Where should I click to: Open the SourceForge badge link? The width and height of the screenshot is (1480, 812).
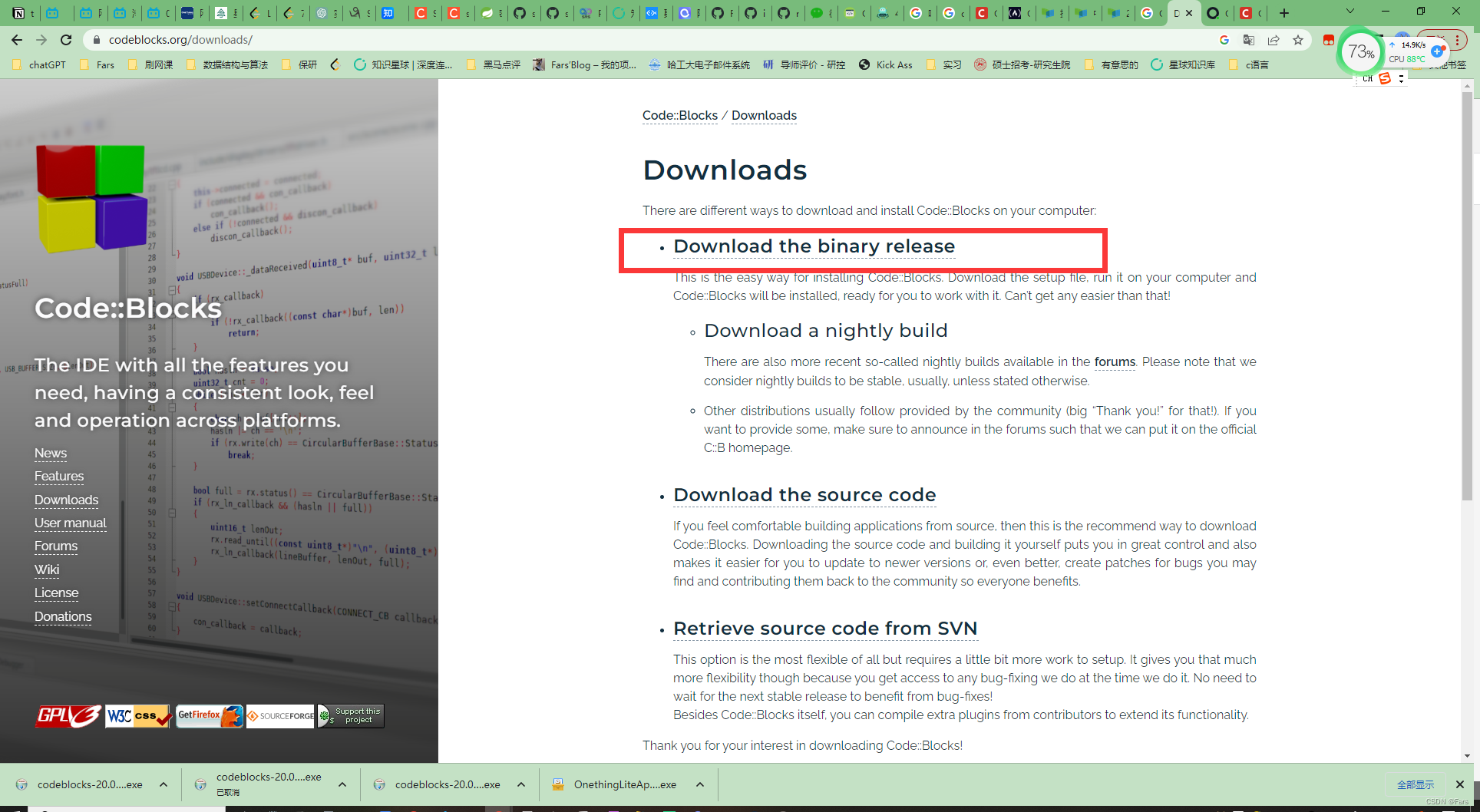pyautogui.click(x=280, y=716)
